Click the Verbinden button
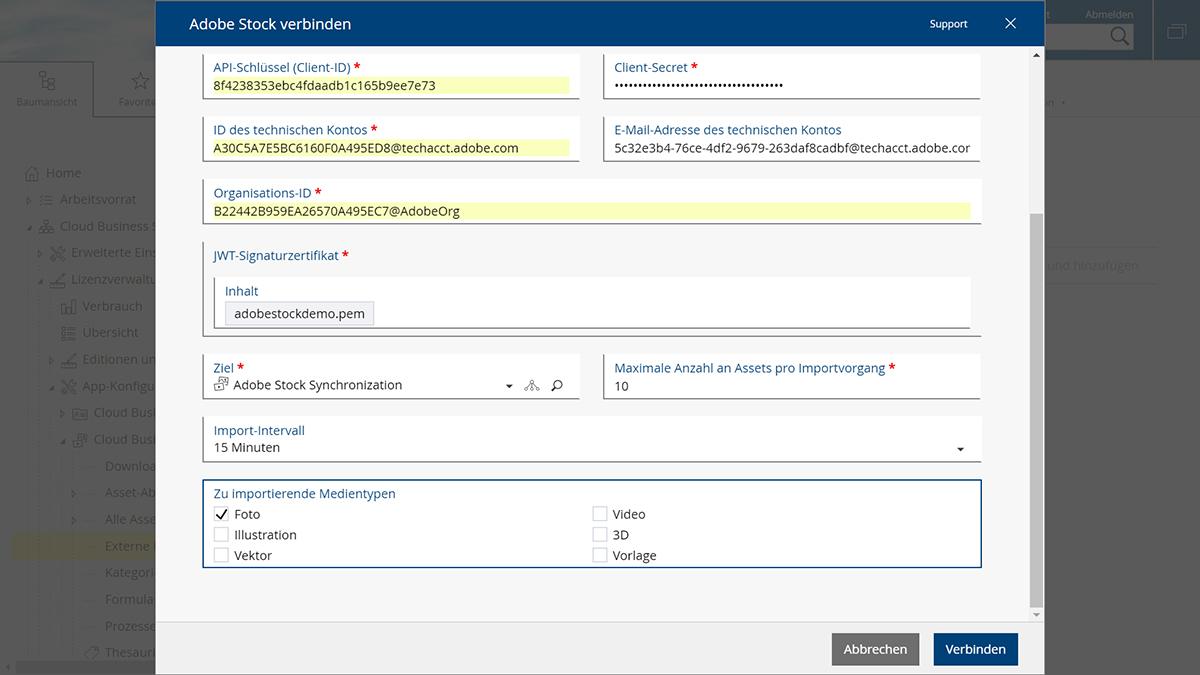This screenshot has width=1200, height=675. tap(976, 649)
